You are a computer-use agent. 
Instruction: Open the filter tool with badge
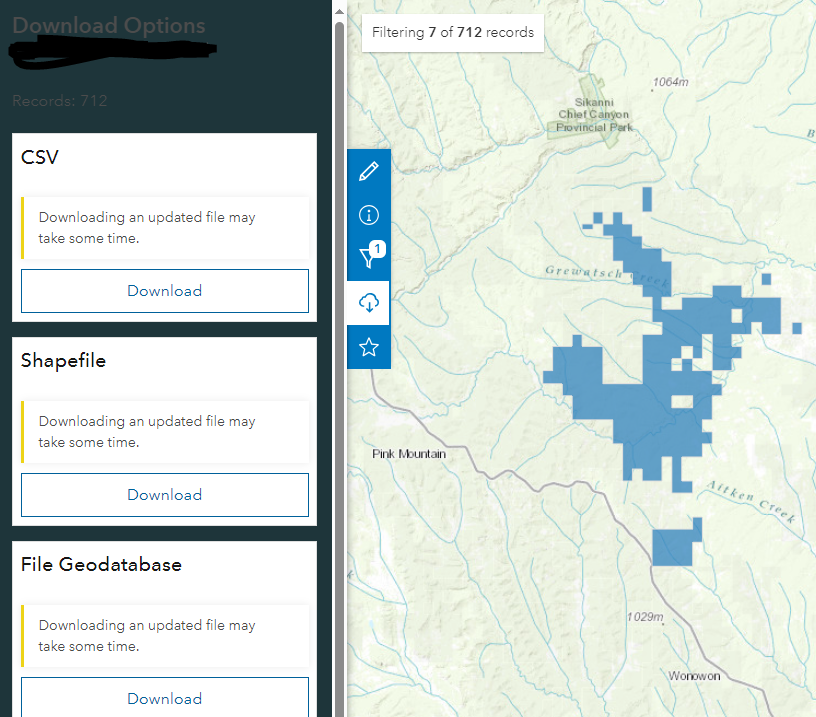367,258
